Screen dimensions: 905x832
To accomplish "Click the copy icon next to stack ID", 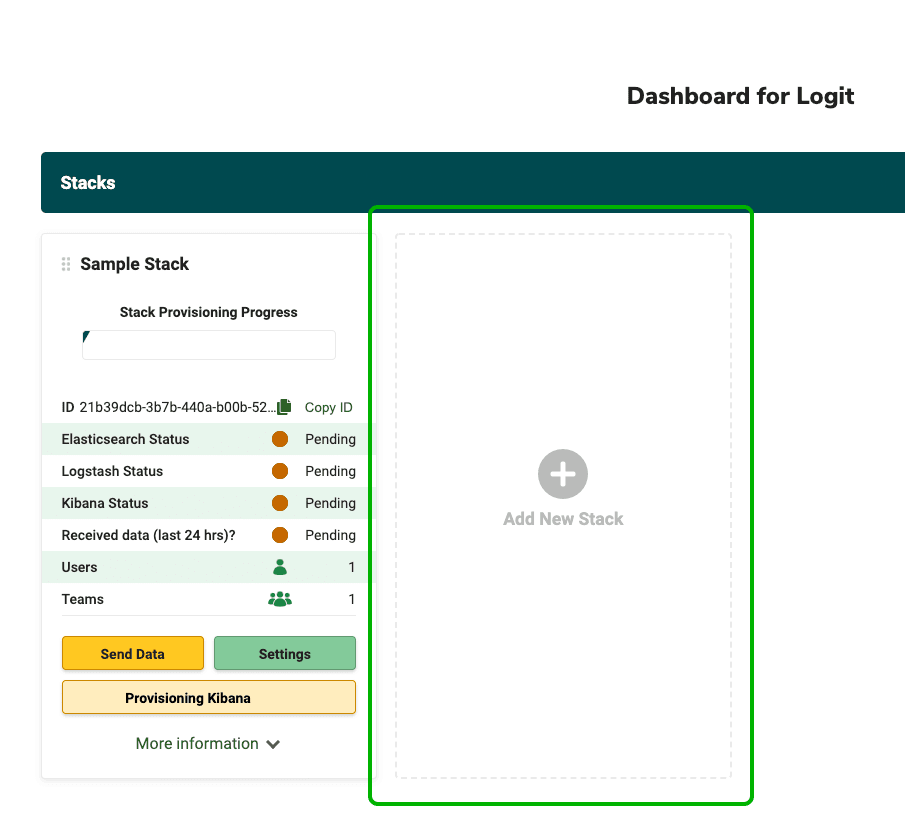I will pyautogui.click(x=284, y=407).
